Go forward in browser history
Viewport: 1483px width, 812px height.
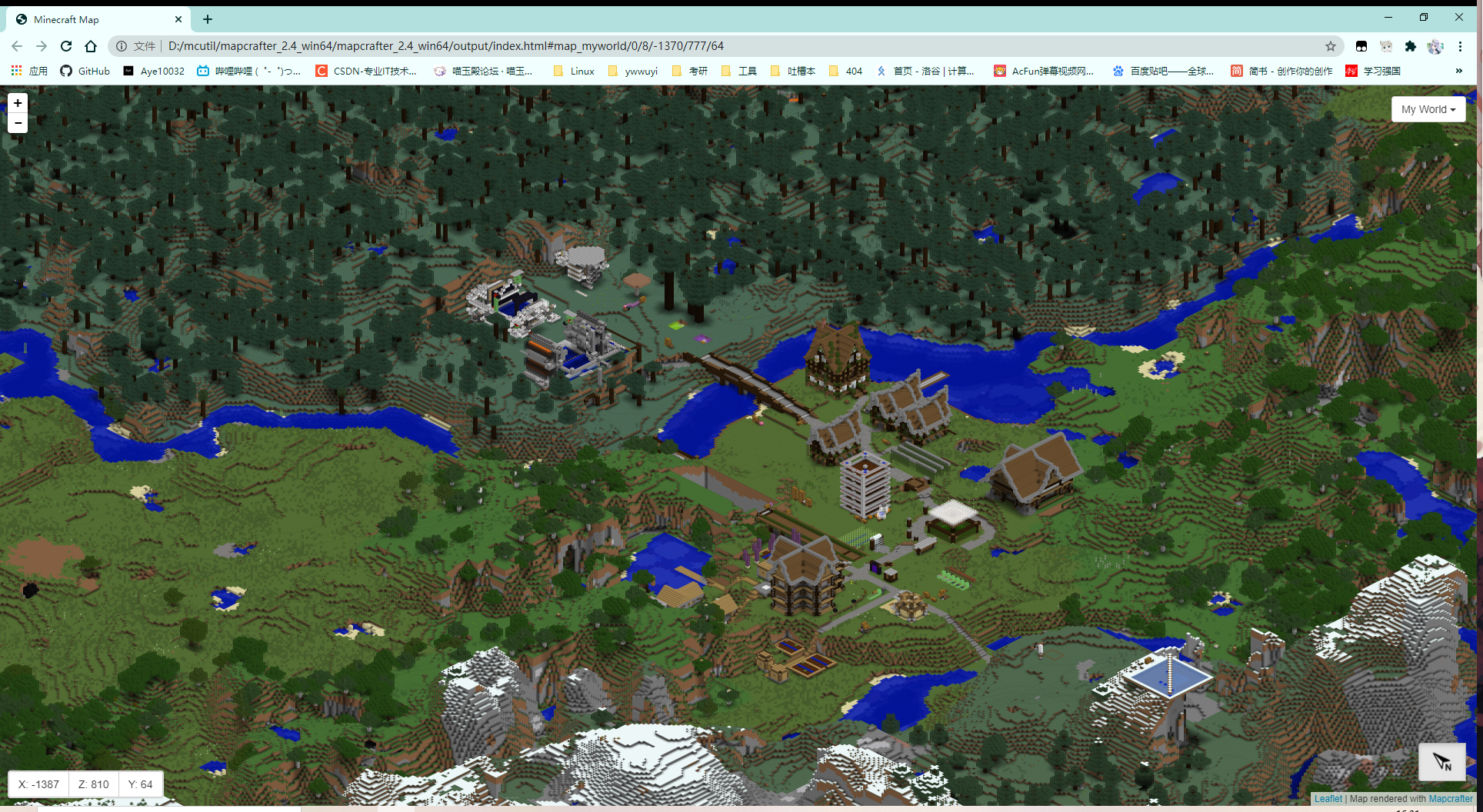[x=42, y=46]
